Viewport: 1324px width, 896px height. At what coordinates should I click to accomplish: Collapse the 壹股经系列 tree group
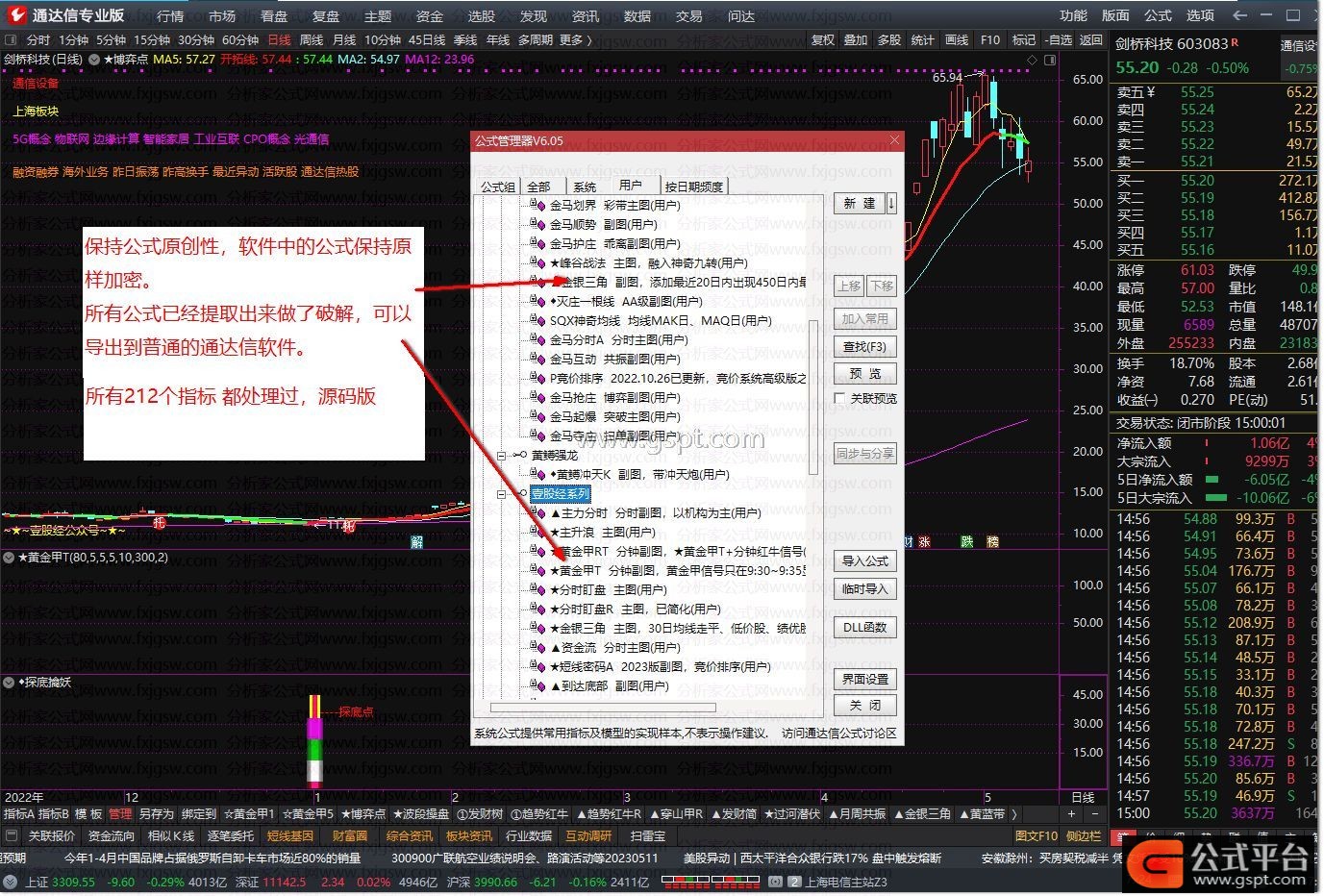pyautogui.click(x=501, y=493)
